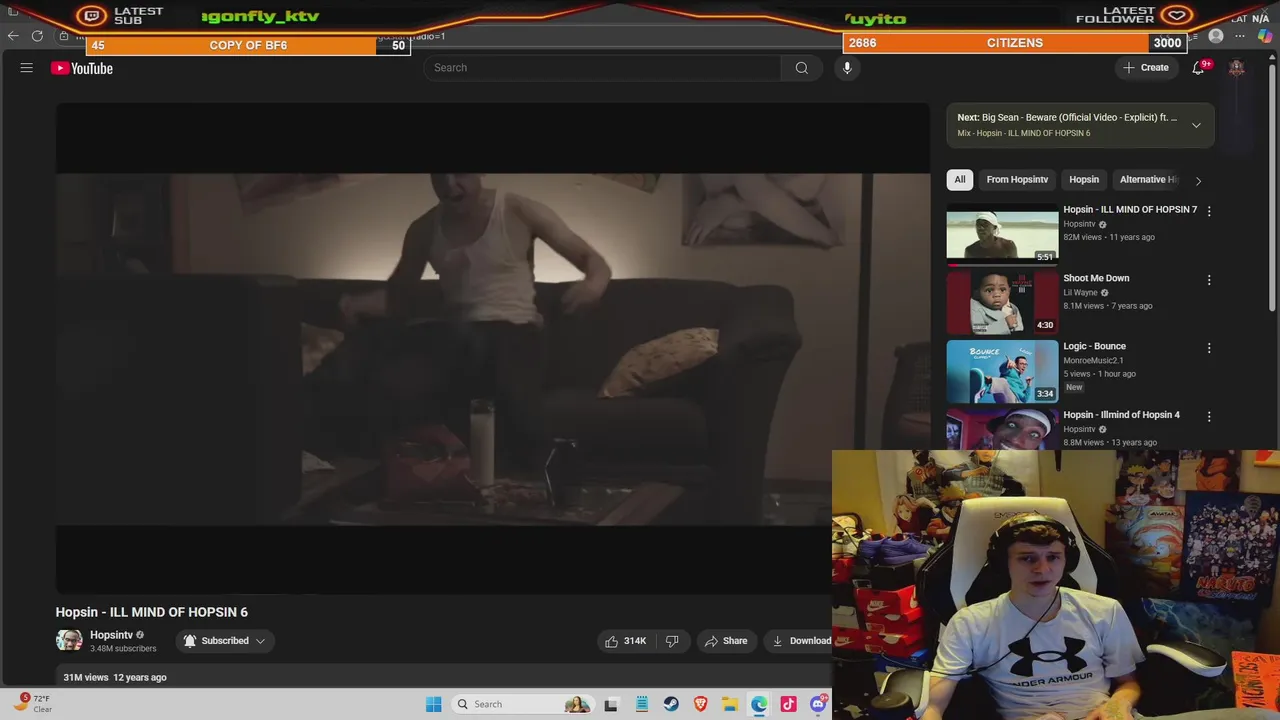Click the video player to pause
This screenshot has height=720, width=1280.
[x=492, y=348]
